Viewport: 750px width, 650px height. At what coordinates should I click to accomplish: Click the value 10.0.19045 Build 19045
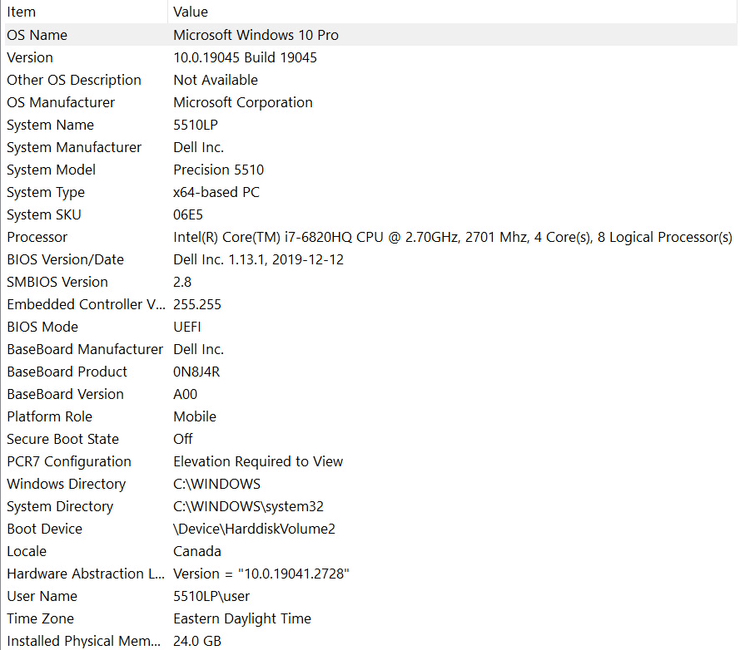[245, 57]
